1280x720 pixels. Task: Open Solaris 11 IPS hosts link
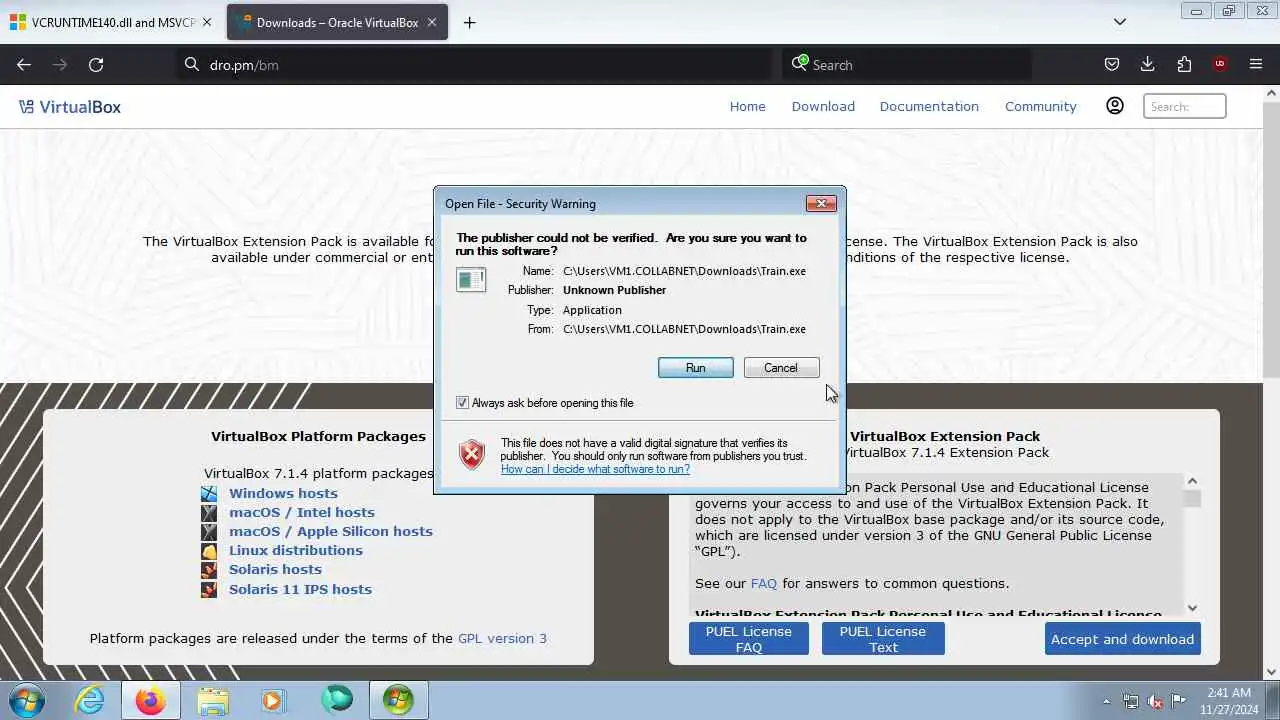[x=300, y=589]
